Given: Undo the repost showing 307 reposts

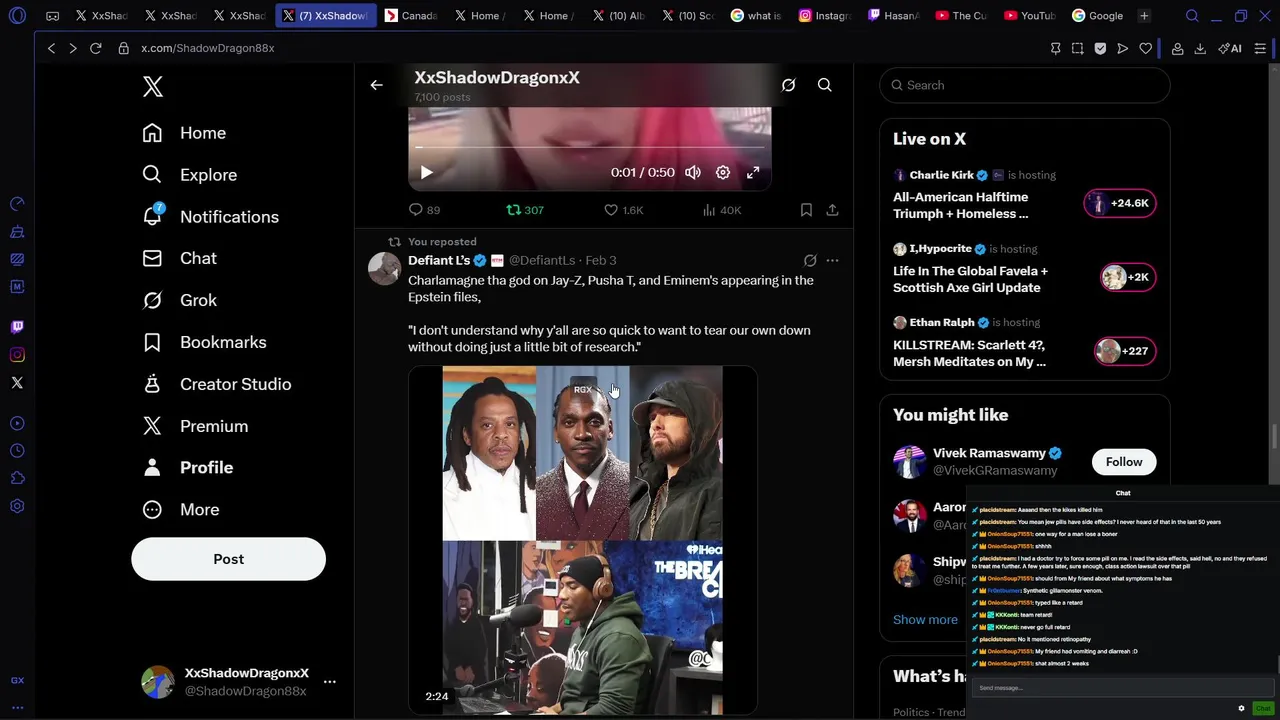Looking at the screenshot, I should coord(525,210).
